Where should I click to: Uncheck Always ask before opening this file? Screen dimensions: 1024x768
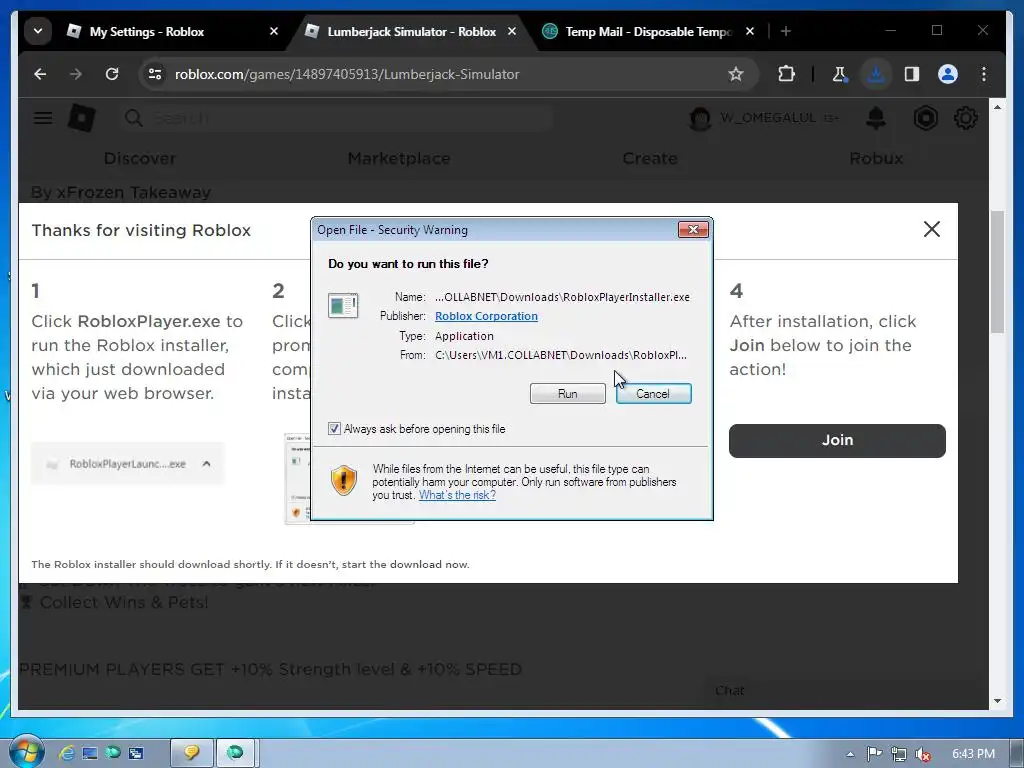click(x=334, y=429)
